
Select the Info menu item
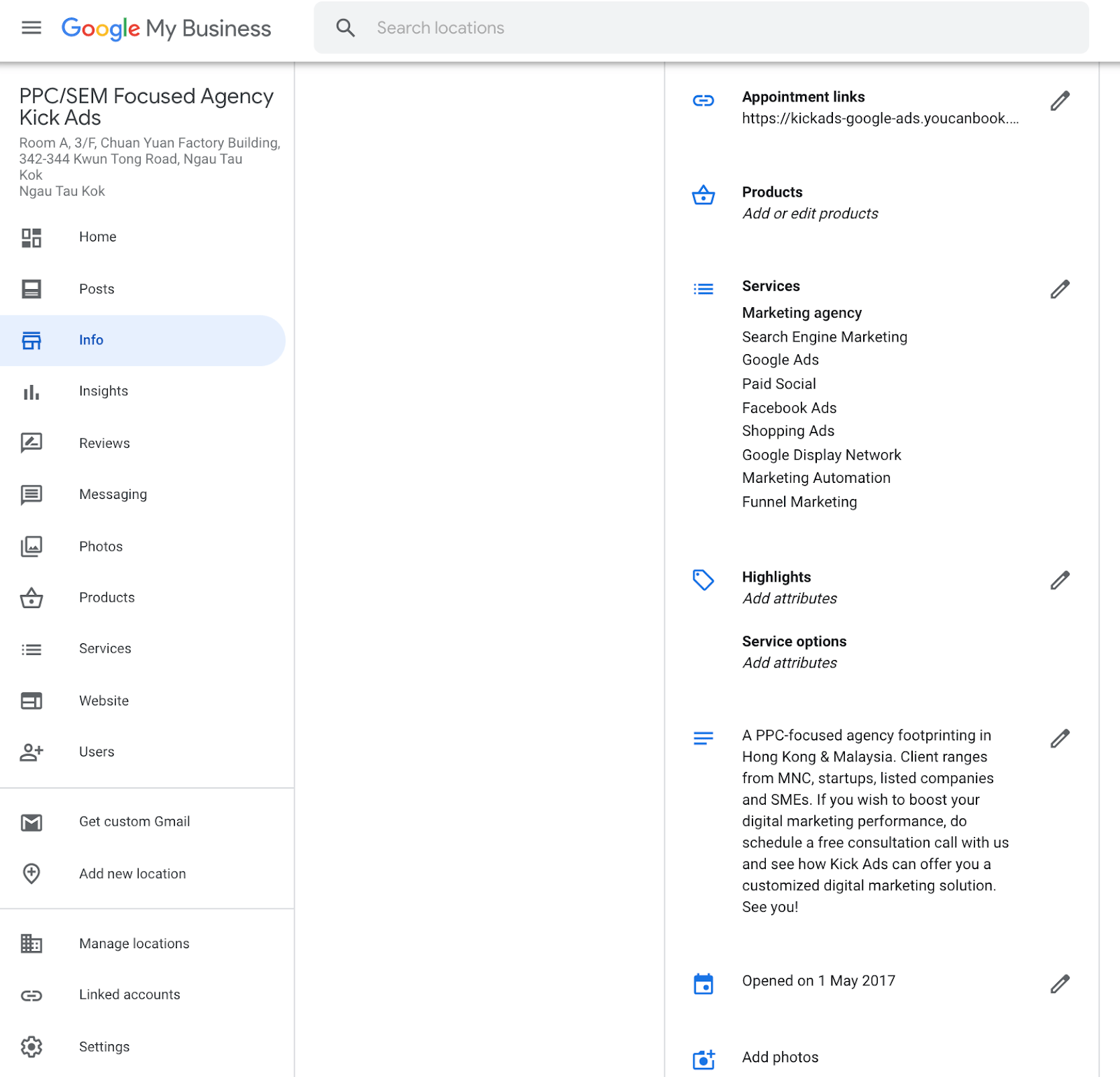tap(143, 340)
